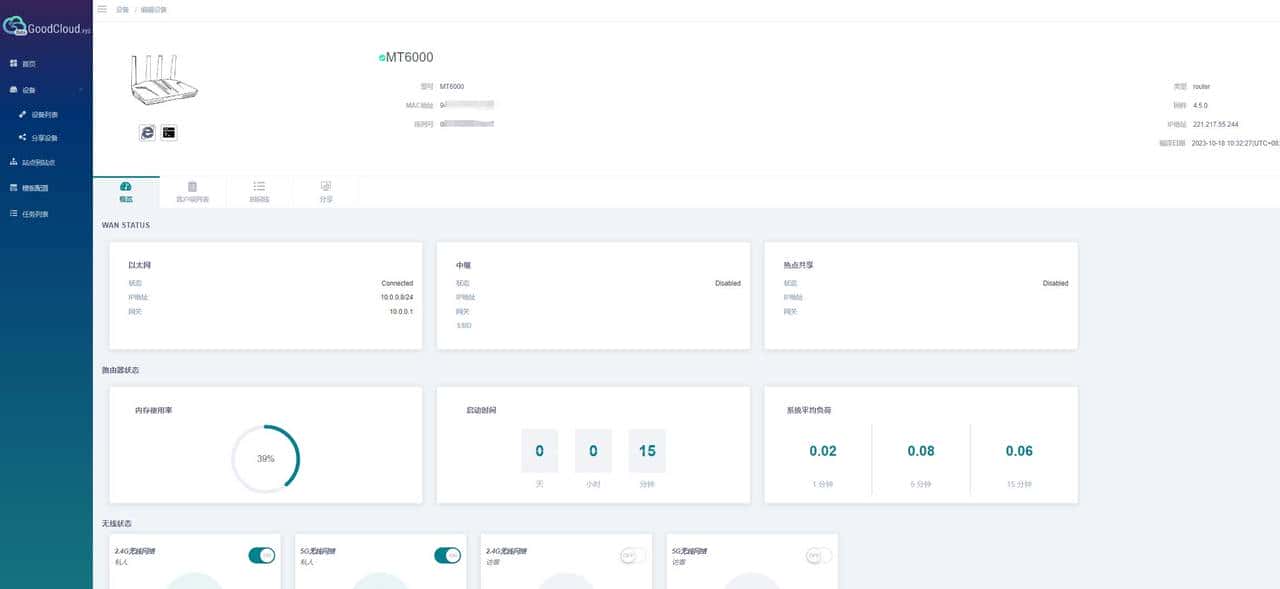Viewport: 1280px width, 589px height.
Task: Toggle the hamburger sidebar menu icon
Action: [x=102, y=9]
